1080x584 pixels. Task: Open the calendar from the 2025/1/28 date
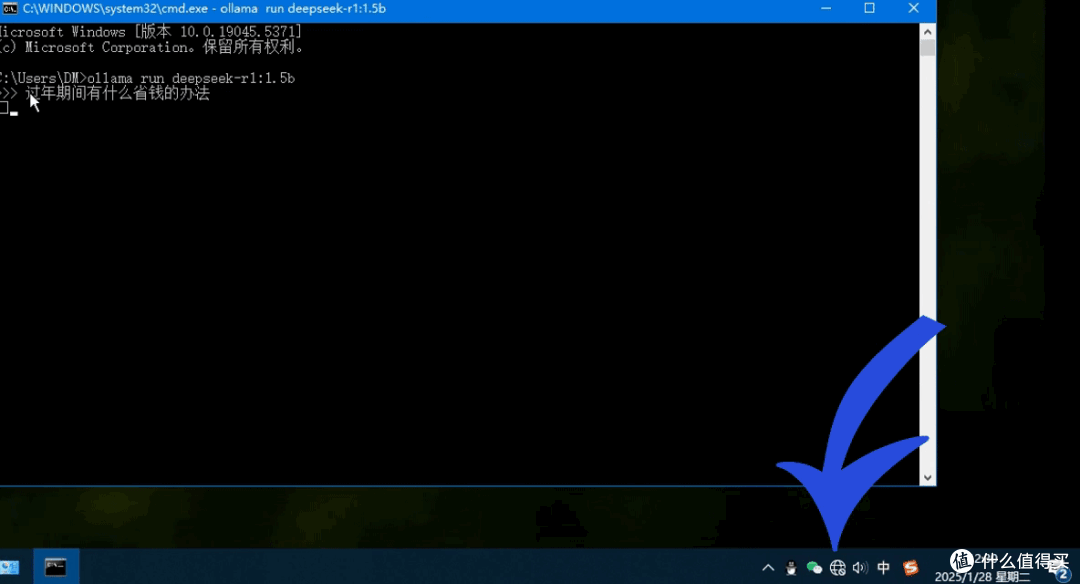[x=982, y=576]
